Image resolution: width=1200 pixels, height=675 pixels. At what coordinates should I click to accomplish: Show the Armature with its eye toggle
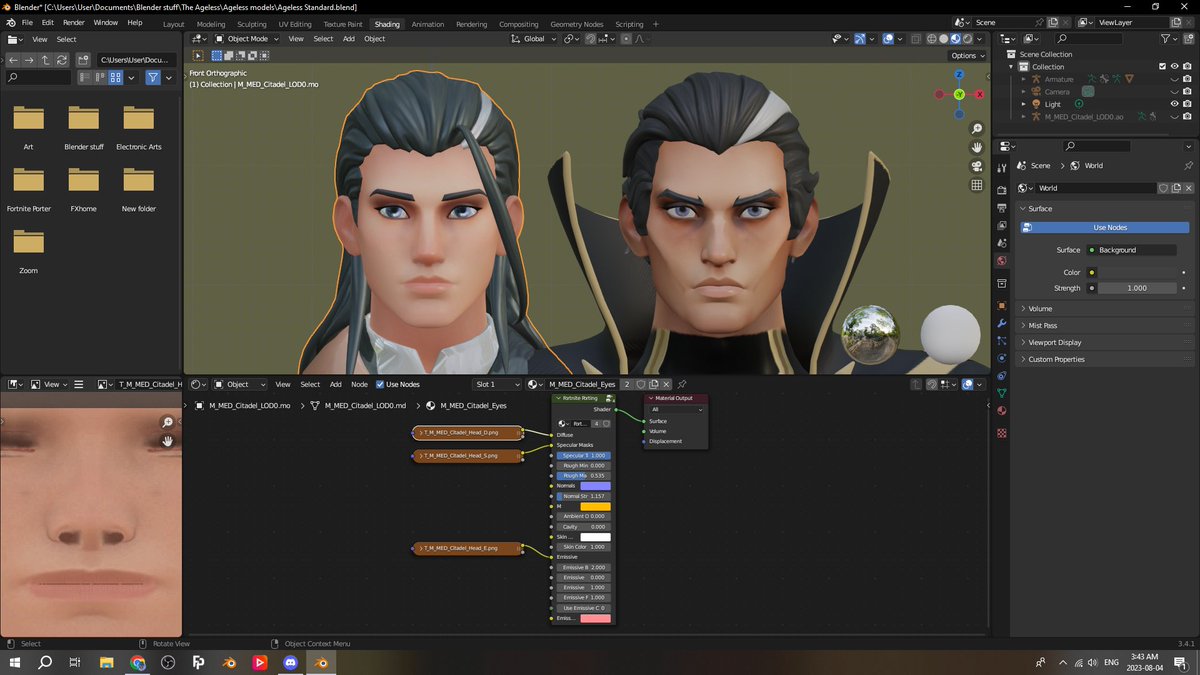tap(1174, 79)
